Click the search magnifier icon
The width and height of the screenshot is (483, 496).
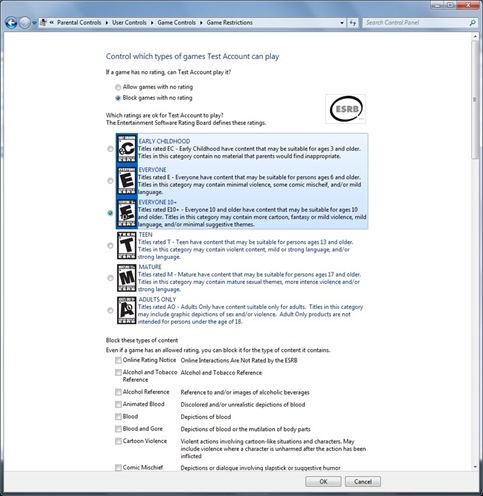(472, 23)
